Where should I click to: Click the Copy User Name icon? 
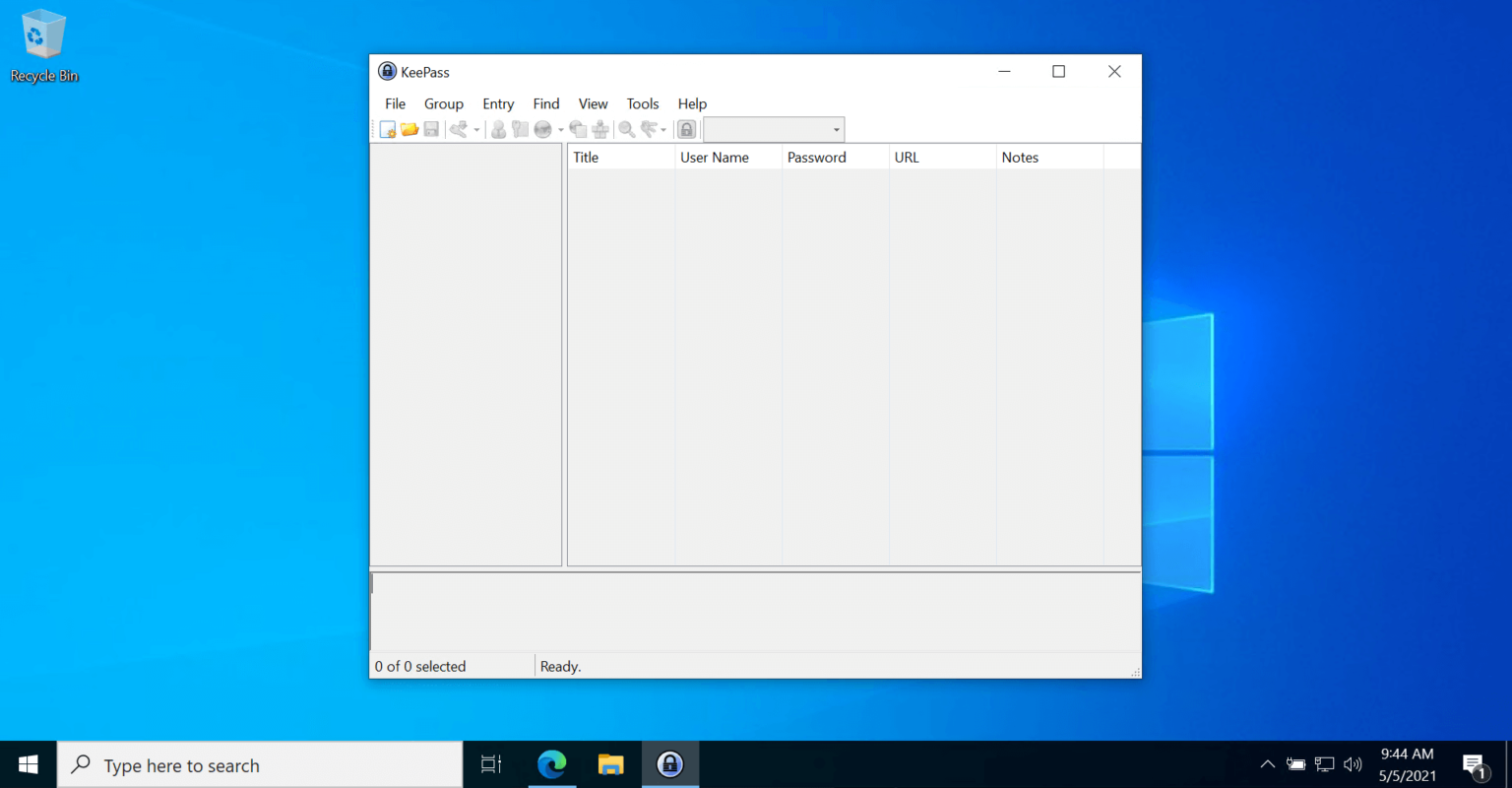tap(499, 130)
